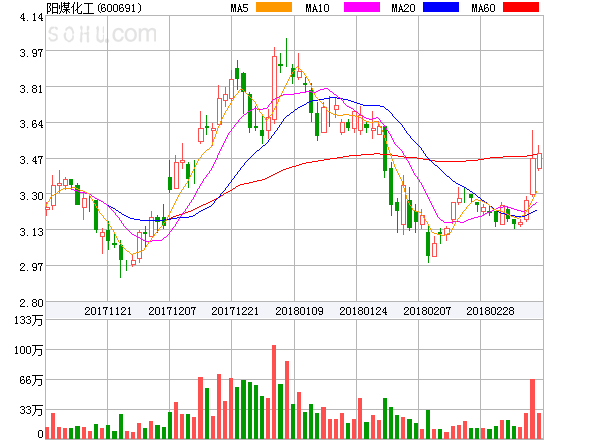Click the 100万 volume axis label
This screenshot has width=600, height=440.
tap(28, 350)
